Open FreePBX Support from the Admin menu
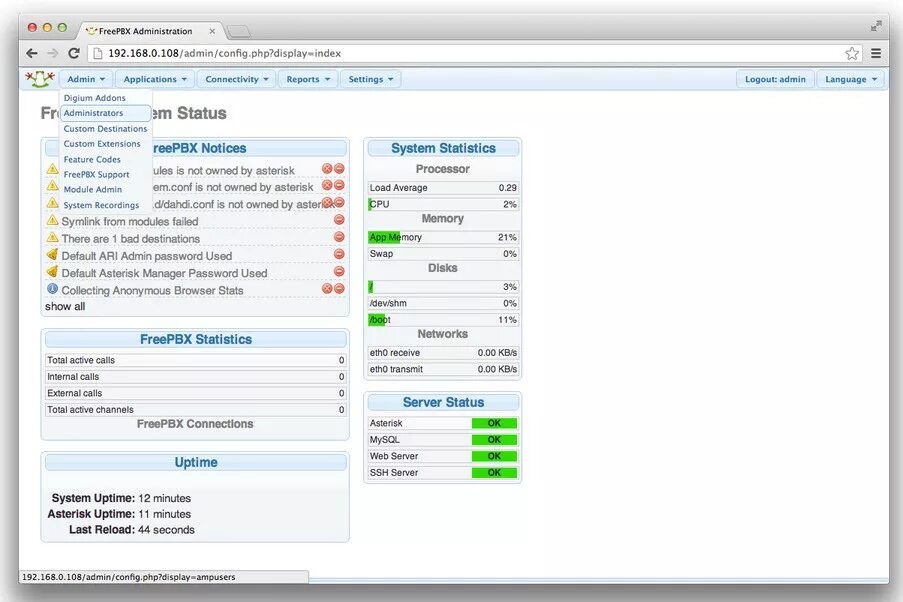The width and height of the screenshot is (903, 602). 96,174
